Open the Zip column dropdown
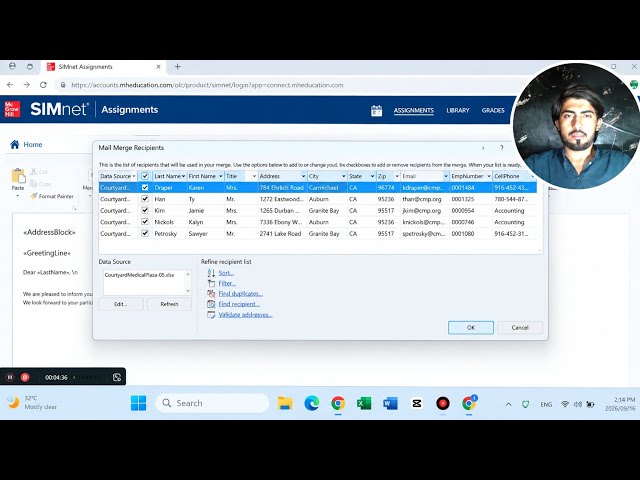 click(x=397, y=176)
